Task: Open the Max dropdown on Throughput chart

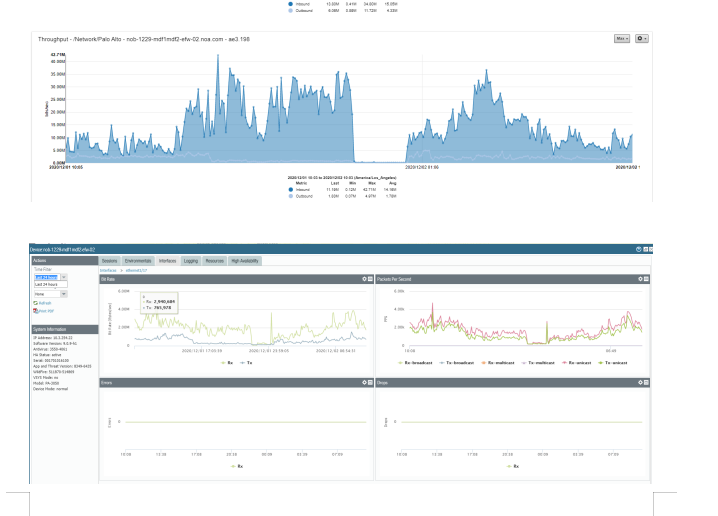Action: pos(620,38)
